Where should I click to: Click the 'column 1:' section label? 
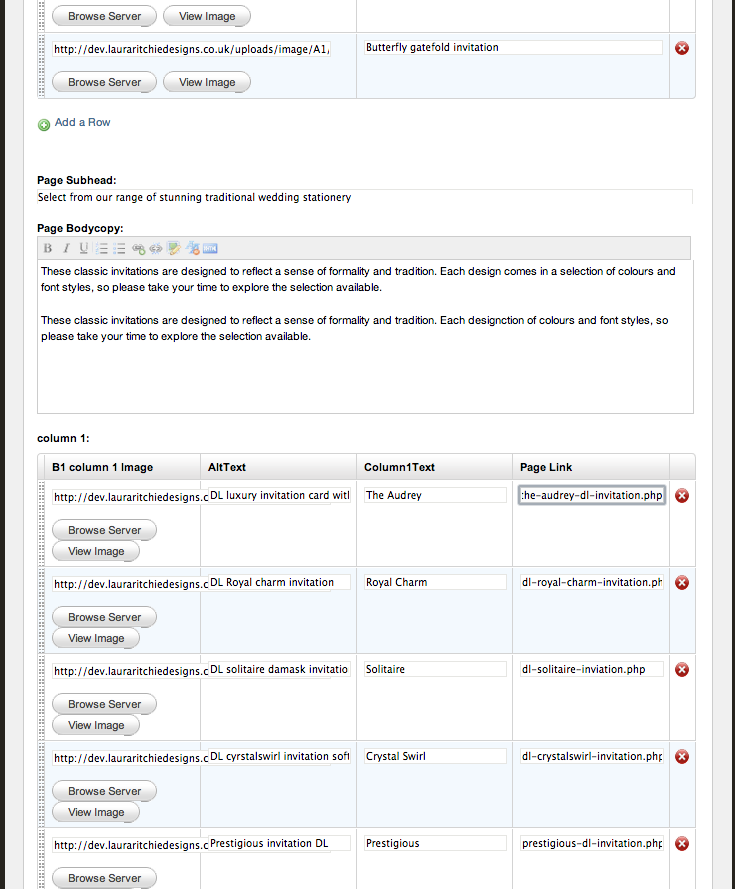click(x=63, y=438)
